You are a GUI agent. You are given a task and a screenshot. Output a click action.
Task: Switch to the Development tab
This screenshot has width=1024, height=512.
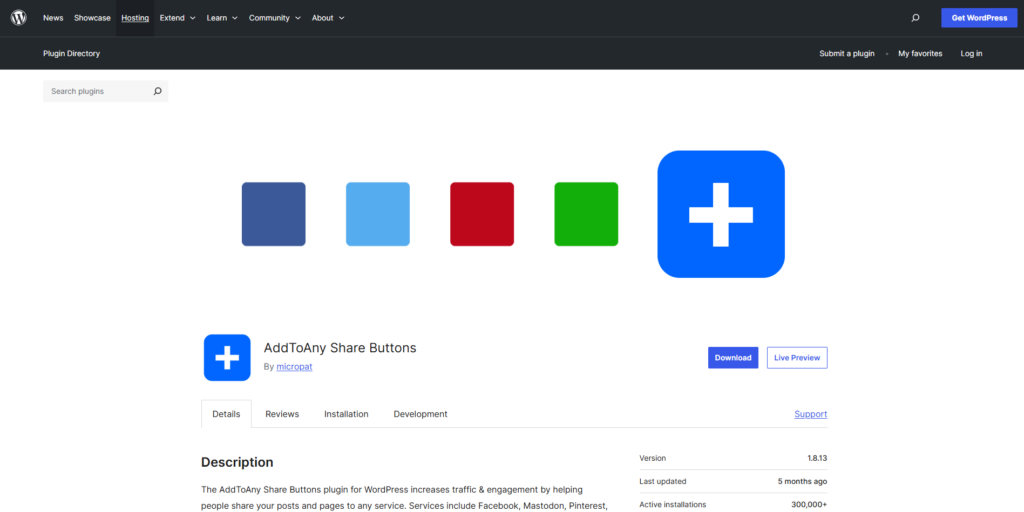(x=421, y=414)
